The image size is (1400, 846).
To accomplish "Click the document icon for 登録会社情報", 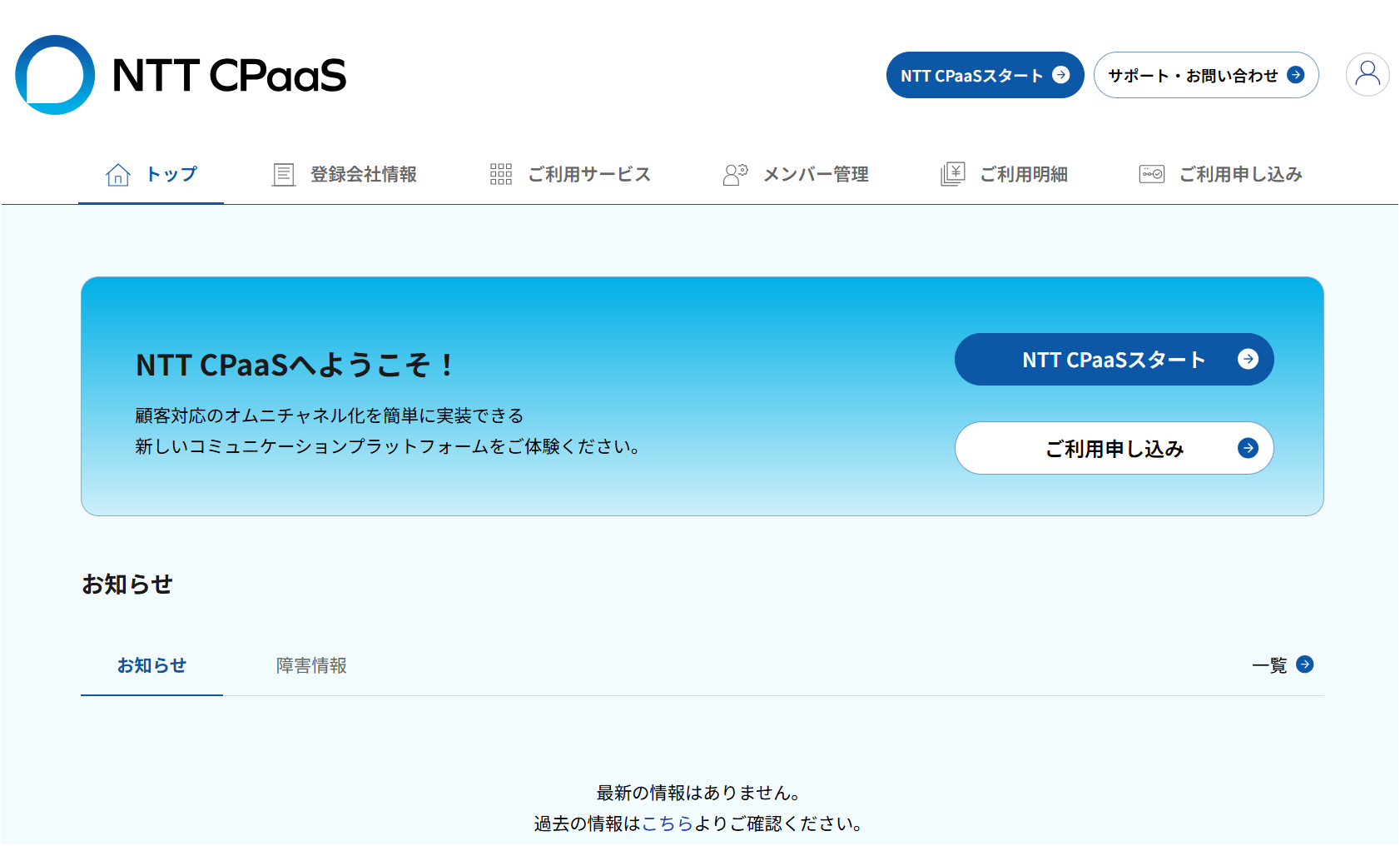I will click(284, 174).
